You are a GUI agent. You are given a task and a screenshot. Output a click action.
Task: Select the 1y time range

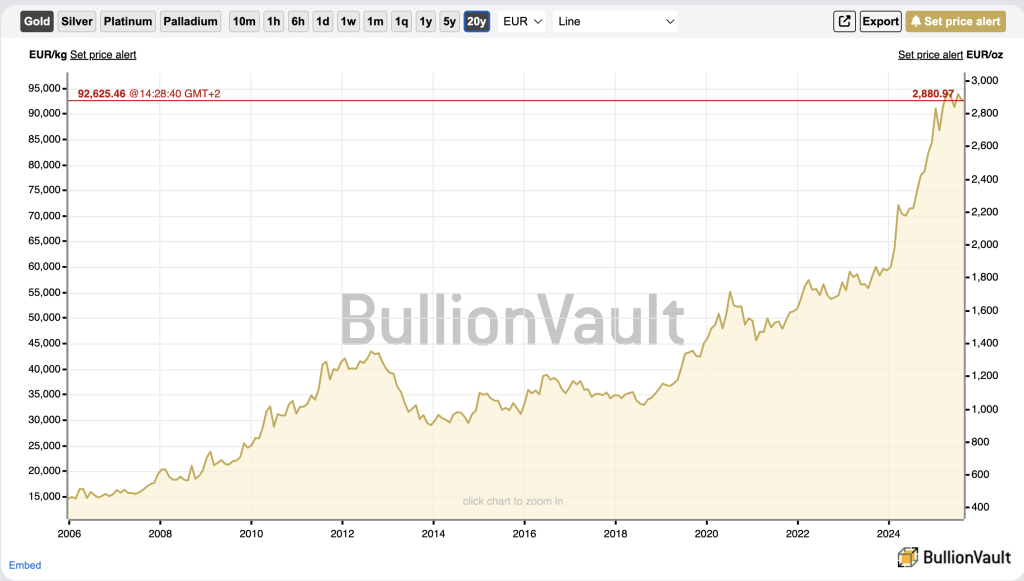[426, 22]
